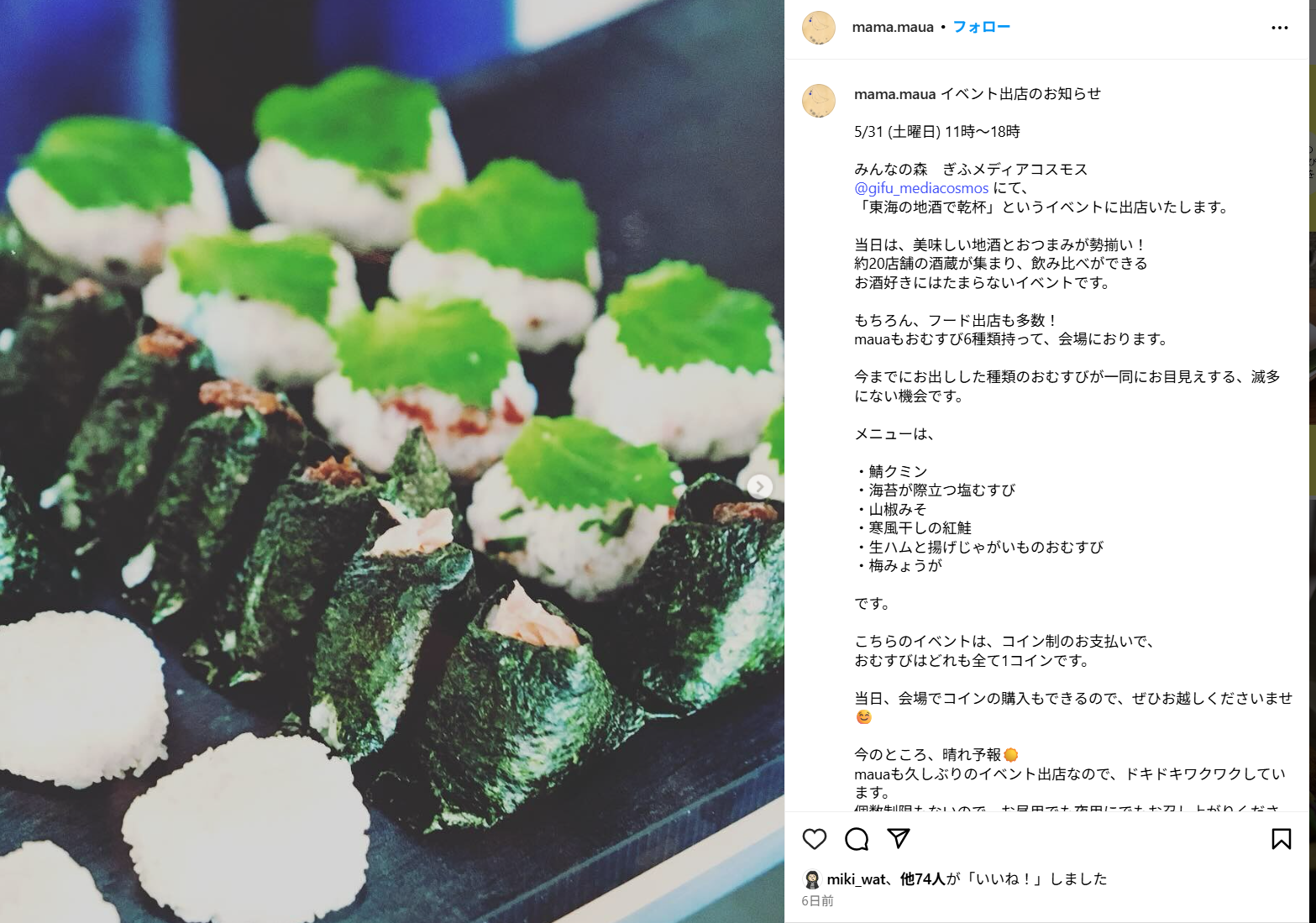Share the post with paper plane icon
The height and width of the screenshot is (923, 1316).
pyautogui.click(x=899, y=838)
